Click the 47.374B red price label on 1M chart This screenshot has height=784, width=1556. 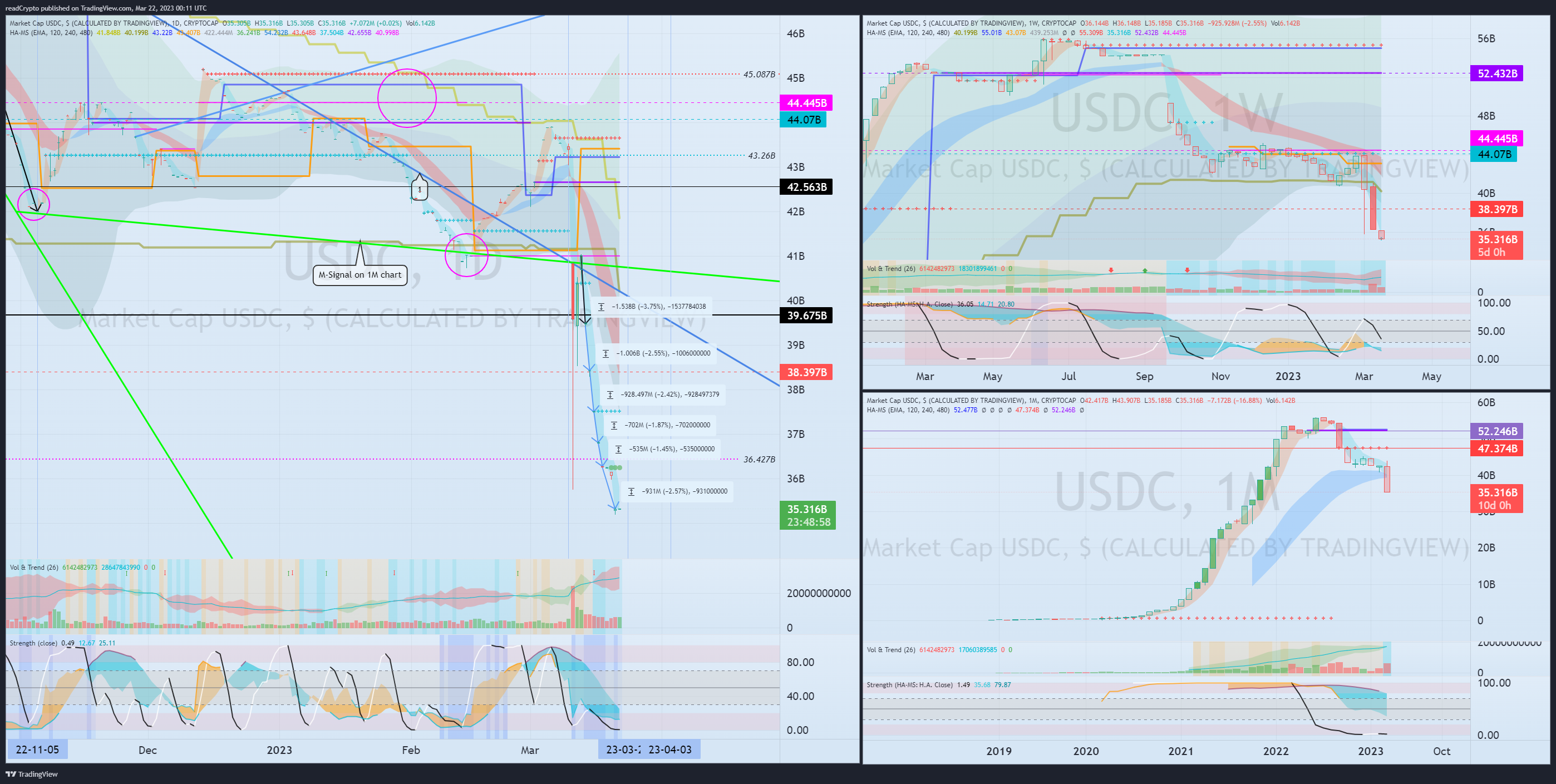click(1497, 448)
